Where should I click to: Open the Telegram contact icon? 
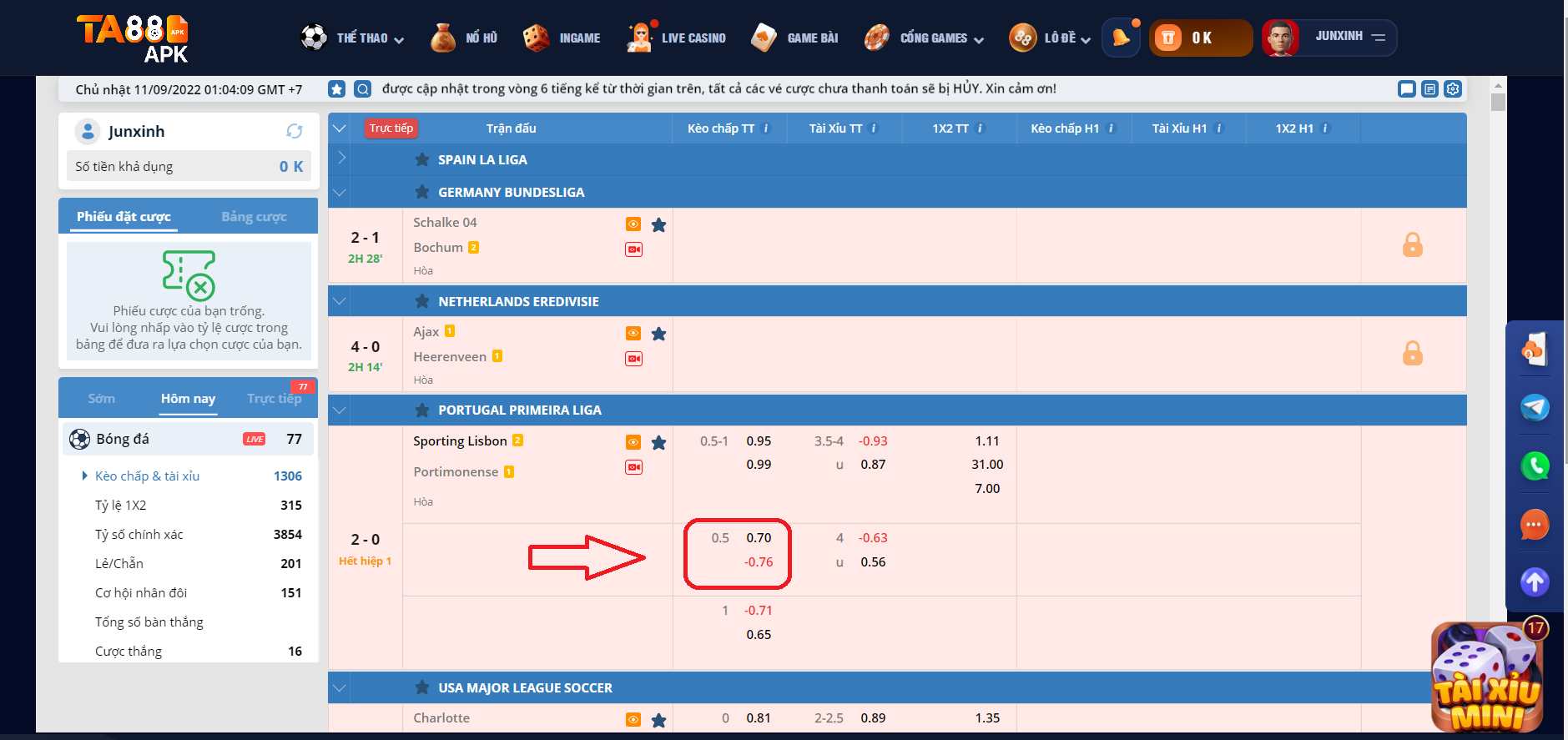(1535, 407)
